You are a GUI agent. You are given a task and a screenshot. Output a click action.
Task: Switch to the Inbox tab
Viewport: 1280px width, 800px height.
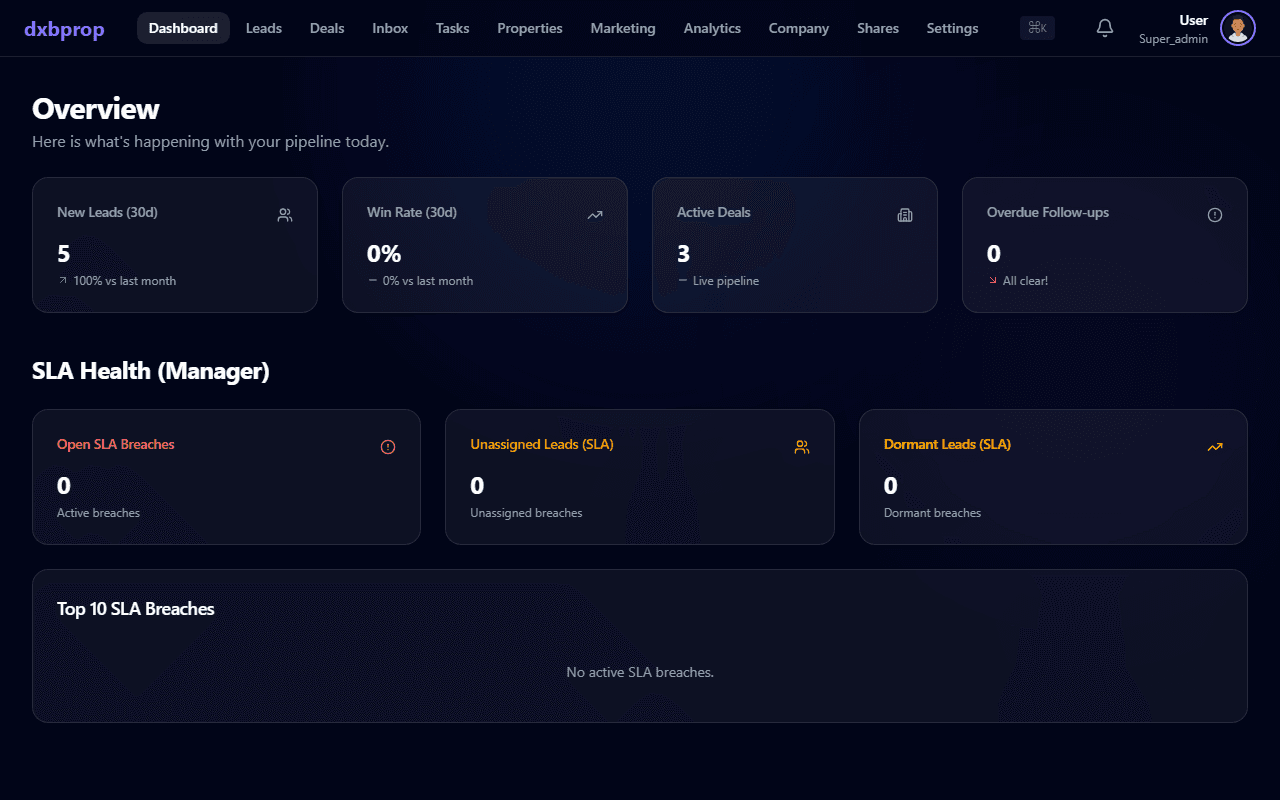coord(390,28)
